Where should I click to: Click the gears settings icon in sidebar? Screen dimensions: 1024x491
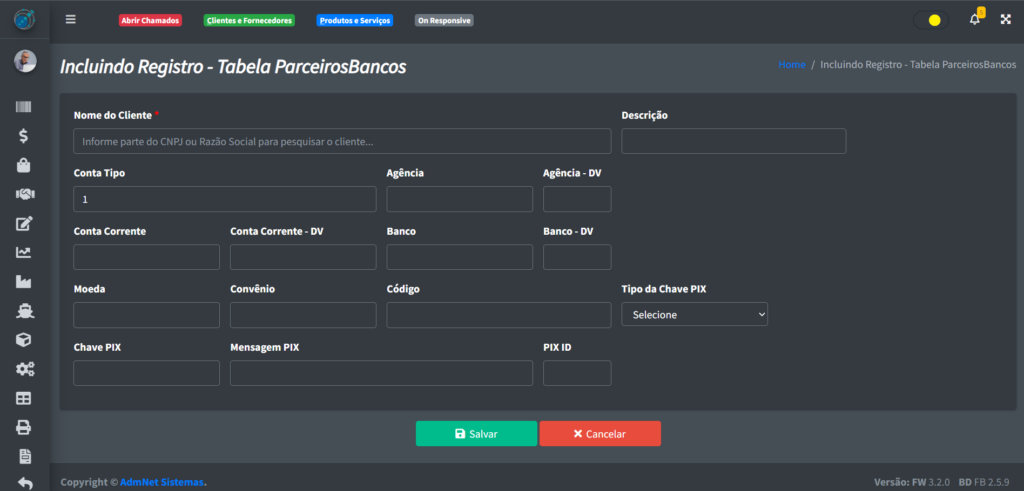24,369
